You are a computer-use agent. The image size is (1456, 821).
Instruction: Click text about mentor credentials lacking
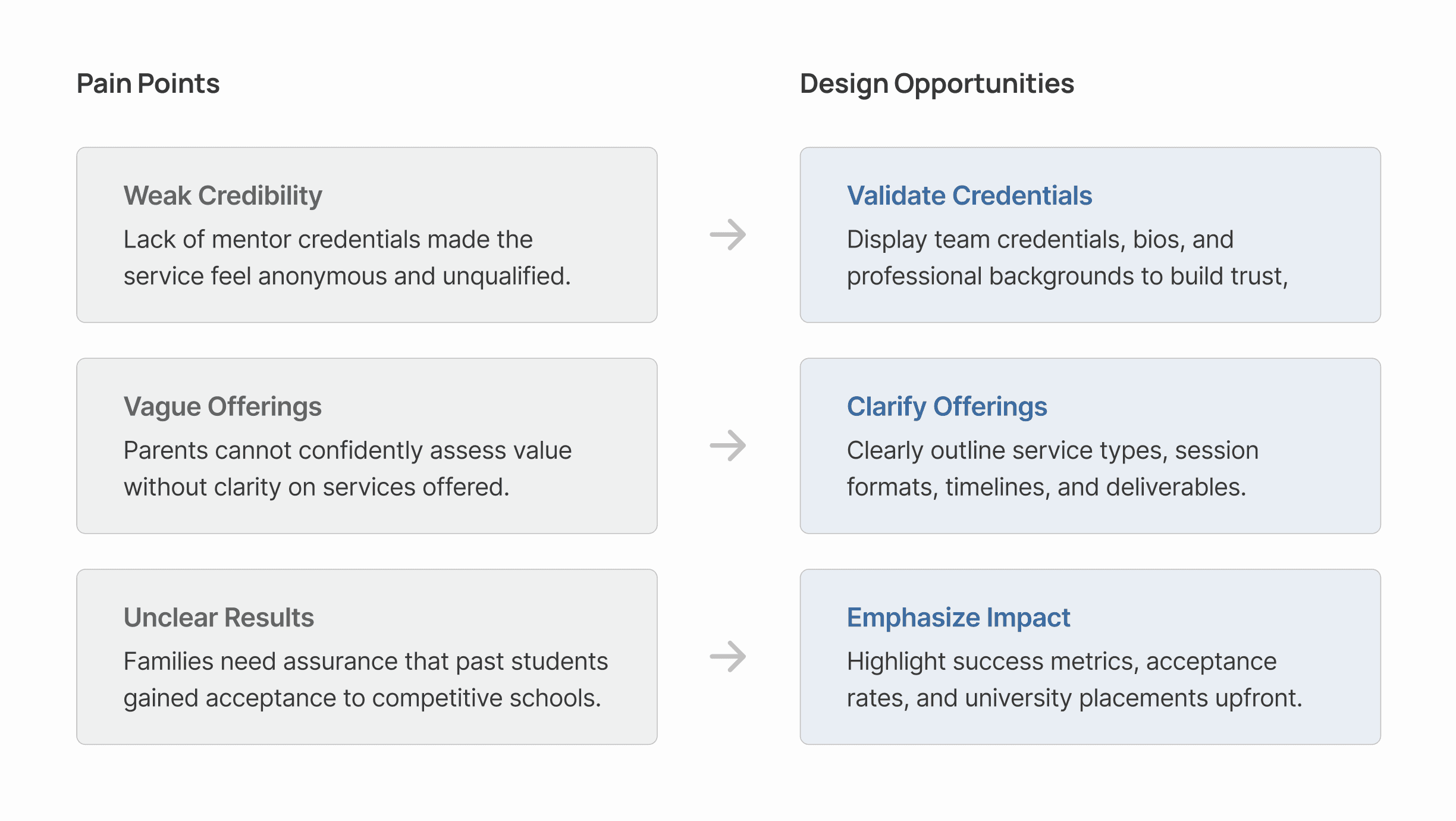[347, 258]
